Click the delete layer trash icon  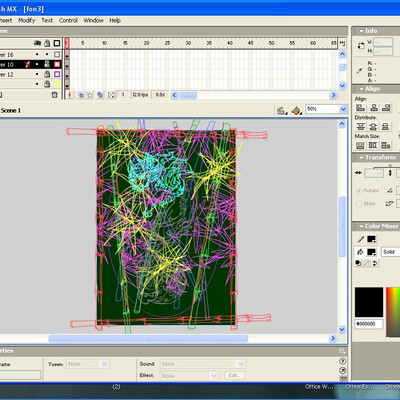(x=55, y=95)
